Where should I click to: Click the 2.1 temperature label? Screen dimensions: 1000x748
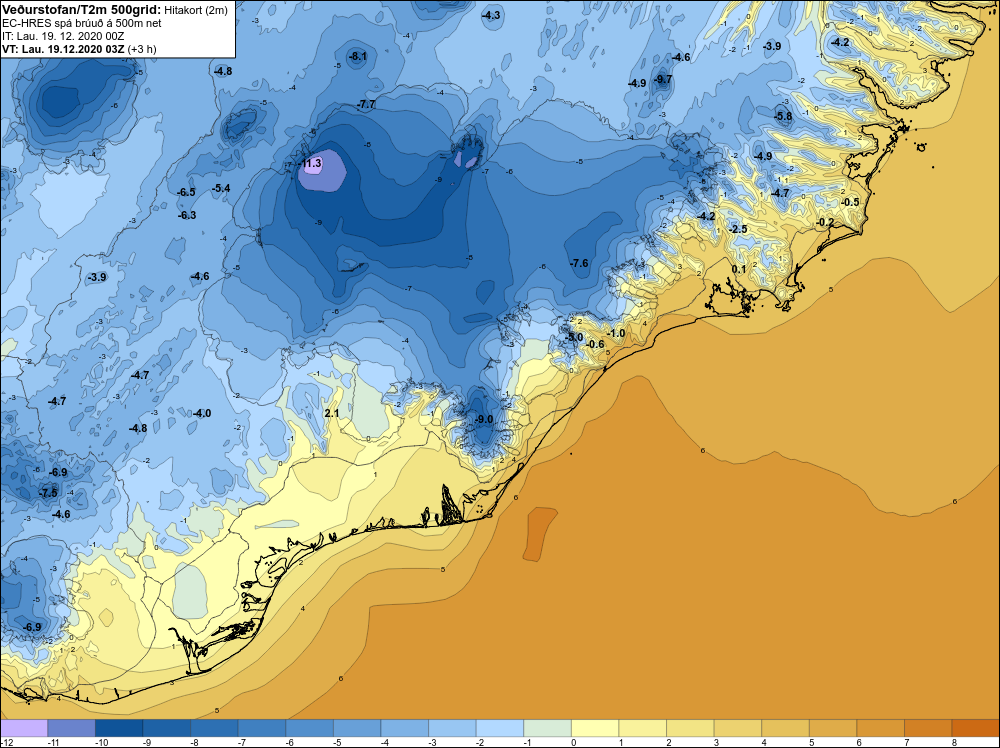point(332,414)
